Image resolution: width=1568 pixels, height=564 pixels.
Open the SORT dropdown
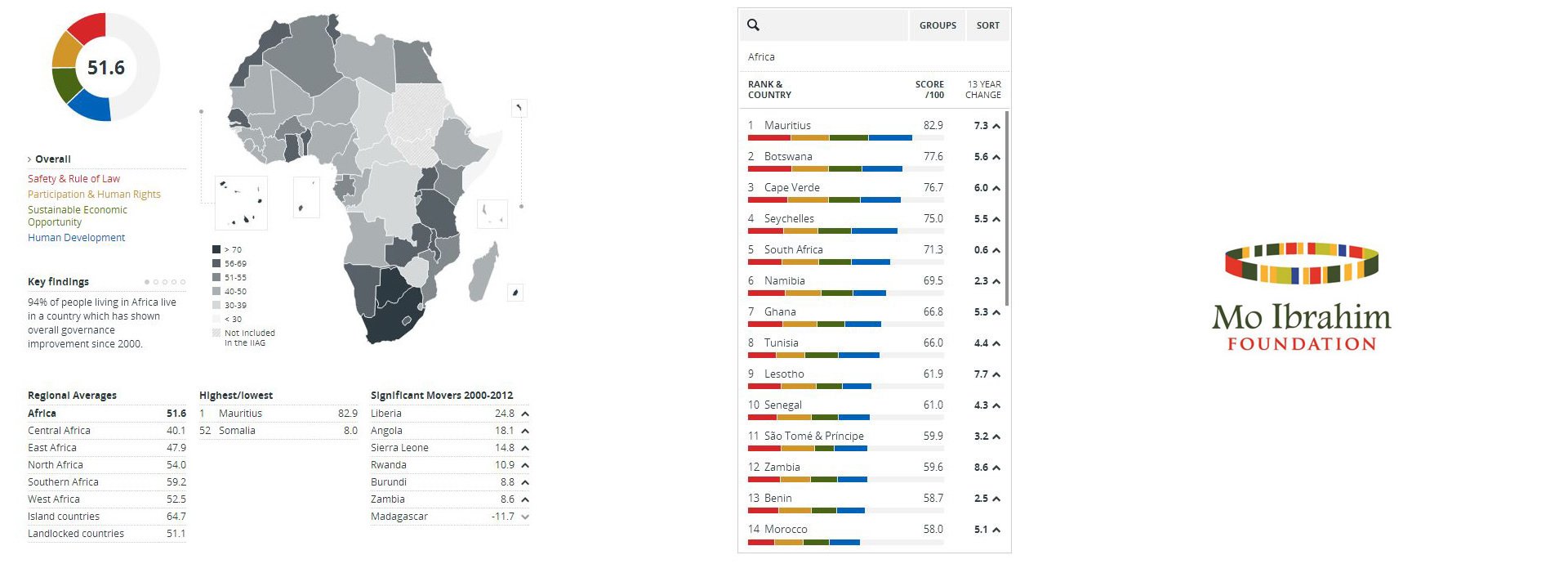tap(987, 25)
